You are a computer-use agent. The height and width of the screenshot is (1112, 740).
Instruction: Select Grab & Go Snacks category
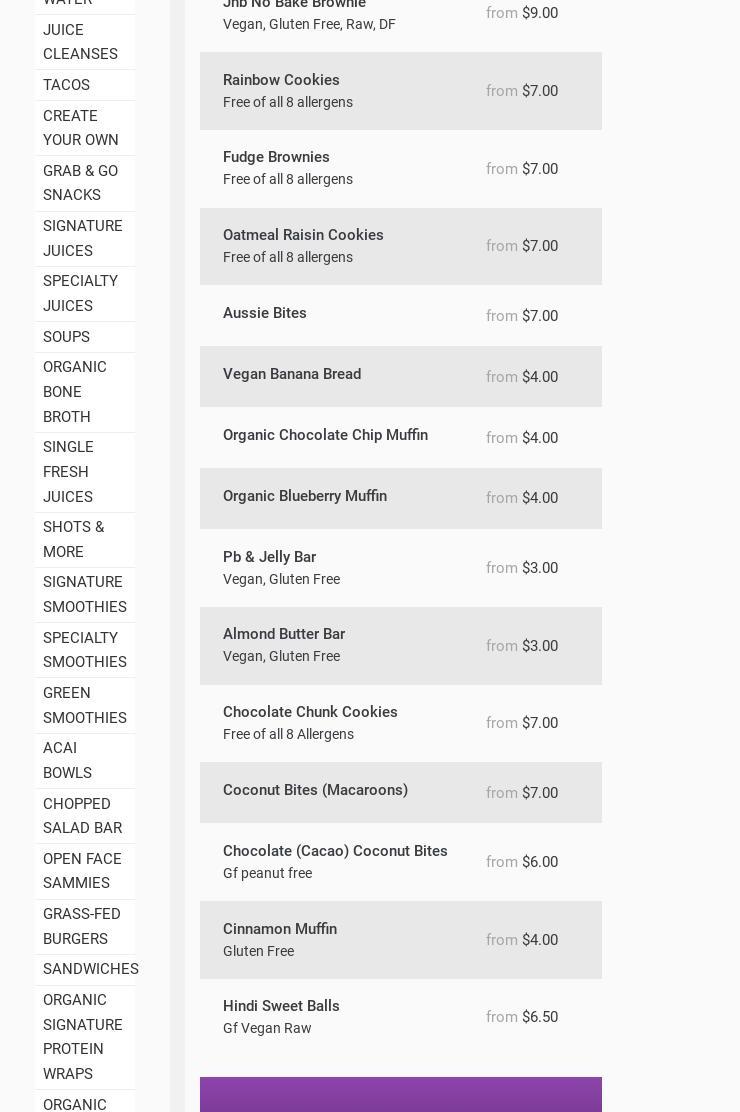pos(80,183)
